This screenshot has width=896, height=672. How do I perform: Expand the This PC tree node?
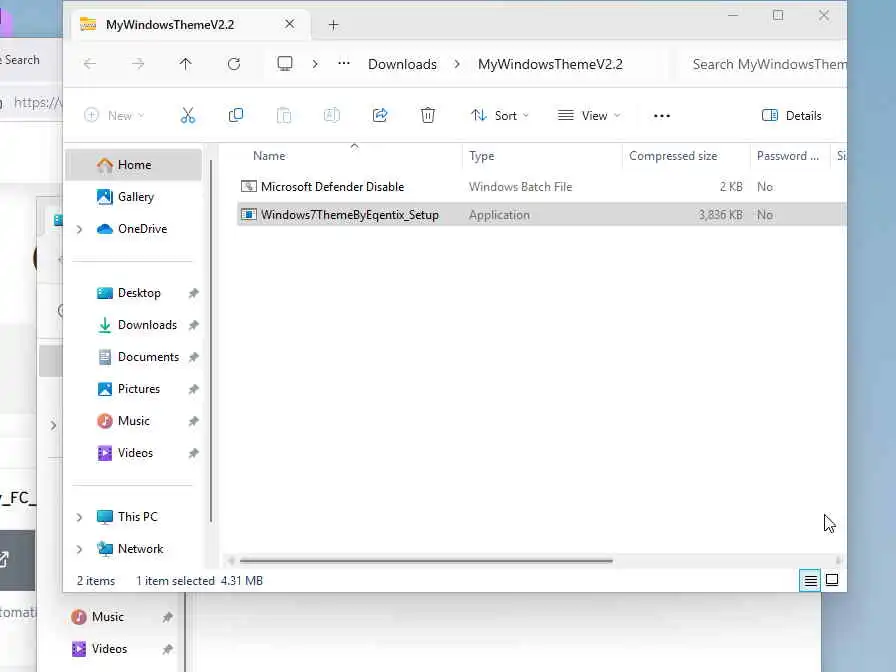79,517
